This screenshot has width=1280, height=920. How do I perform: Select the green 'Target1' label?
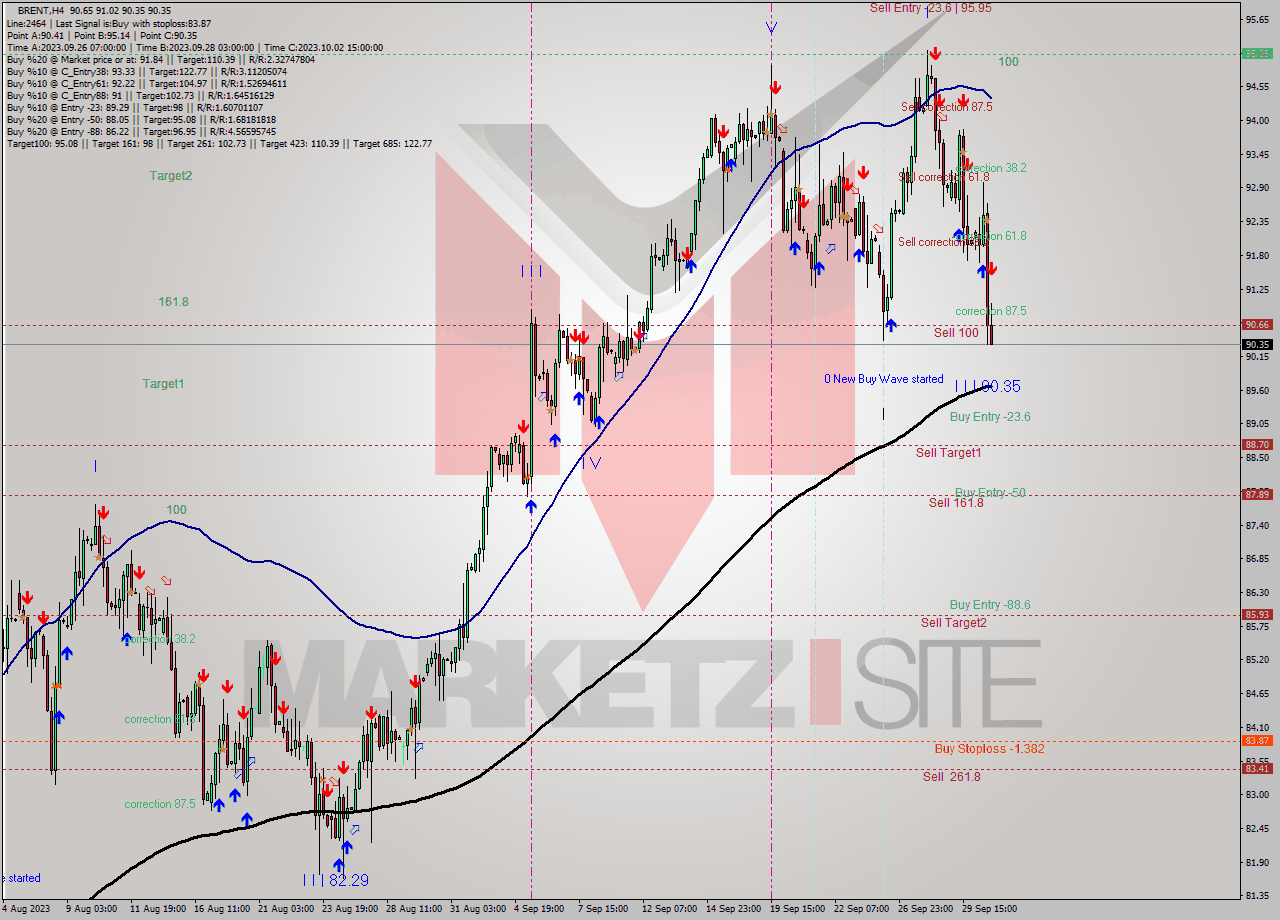[163, 383]
